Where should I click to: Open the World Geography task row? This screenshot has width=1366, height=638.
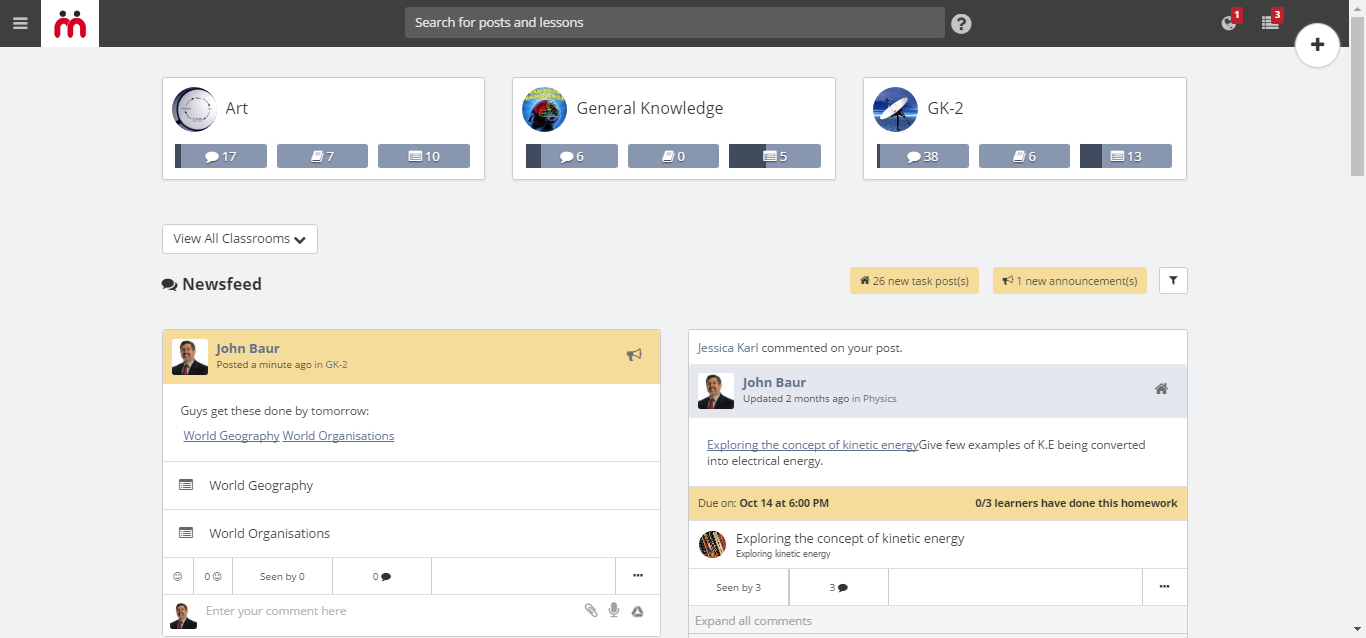411,485
